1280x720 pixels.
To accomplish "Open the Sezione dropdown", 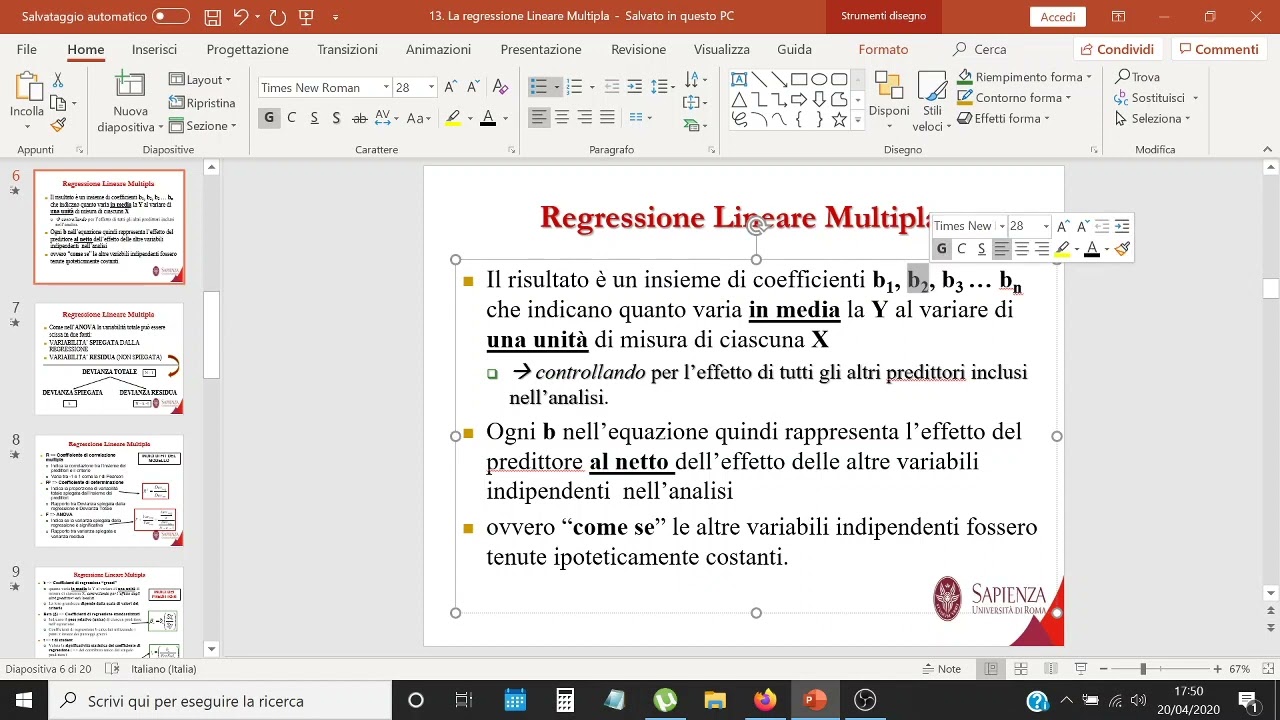I will pos(202,126).
